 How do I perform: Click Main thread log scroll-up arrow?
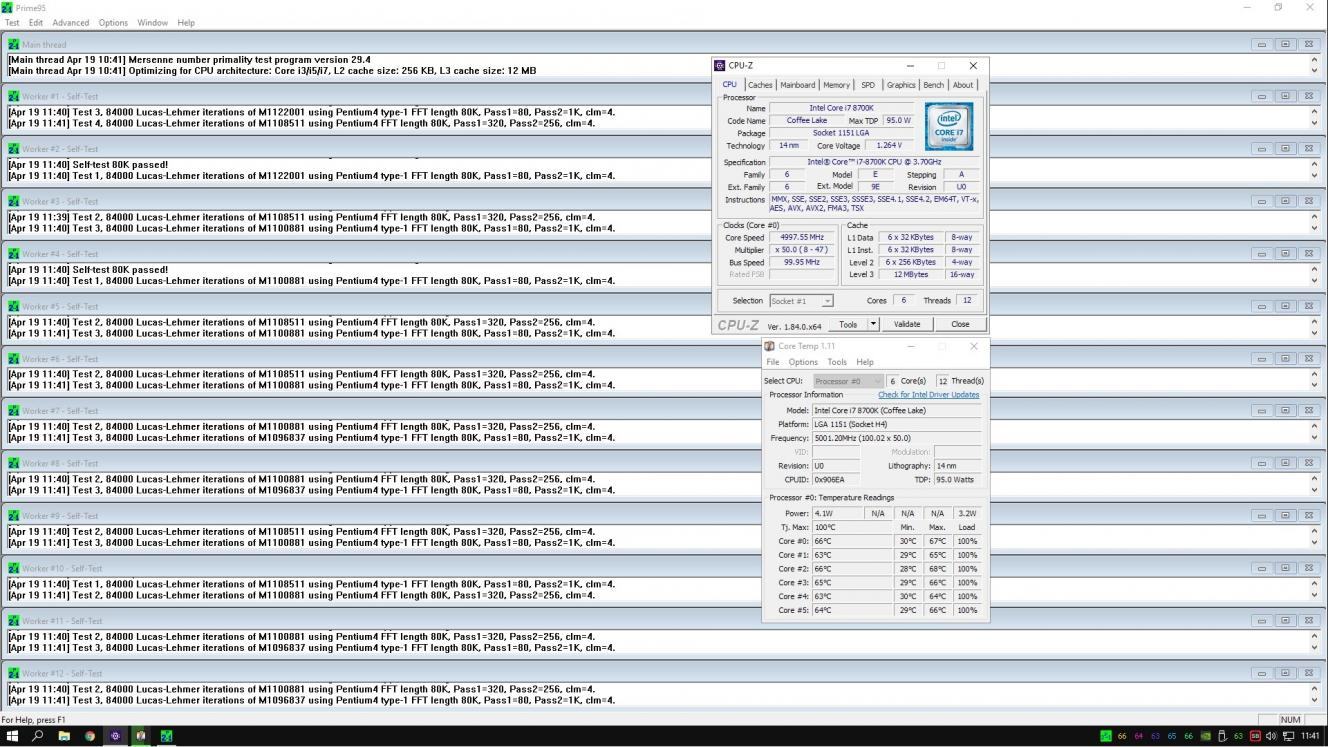[1314, 60]
